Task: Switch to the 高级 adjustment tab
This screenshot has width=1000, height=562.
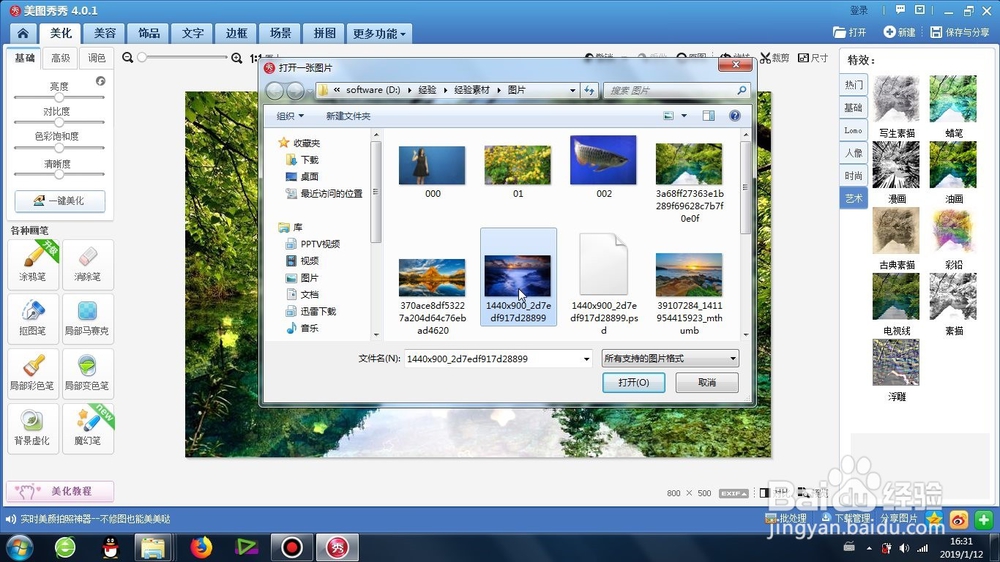Action: click(x=61, y=58)
